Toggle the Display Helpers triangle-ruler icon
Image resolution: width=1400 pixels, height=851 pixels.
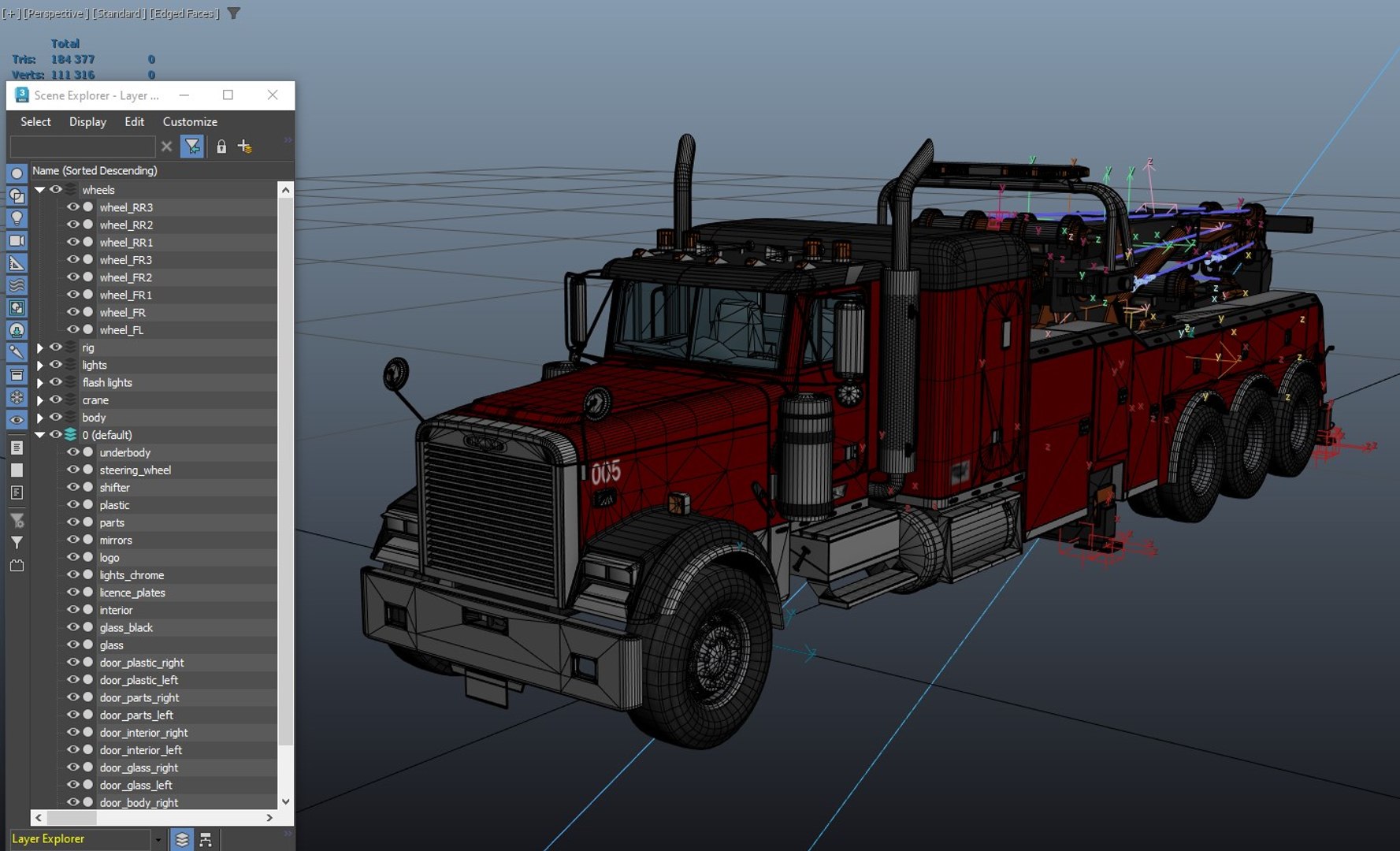(17, 263)
